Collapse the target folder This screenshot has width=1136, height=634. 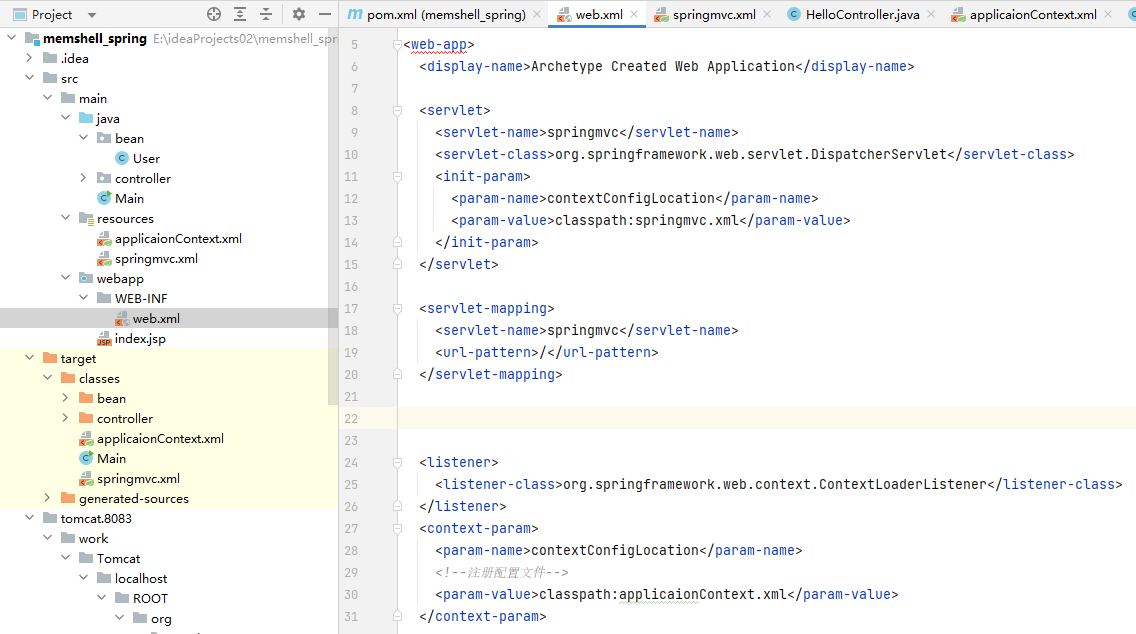coord(30,358)
